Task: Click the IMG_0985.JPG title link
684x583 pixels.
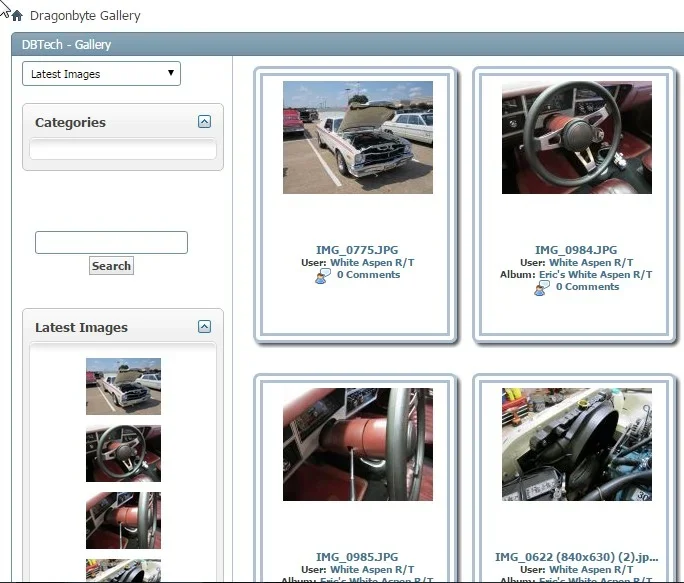Action: [x=357, y=557]
